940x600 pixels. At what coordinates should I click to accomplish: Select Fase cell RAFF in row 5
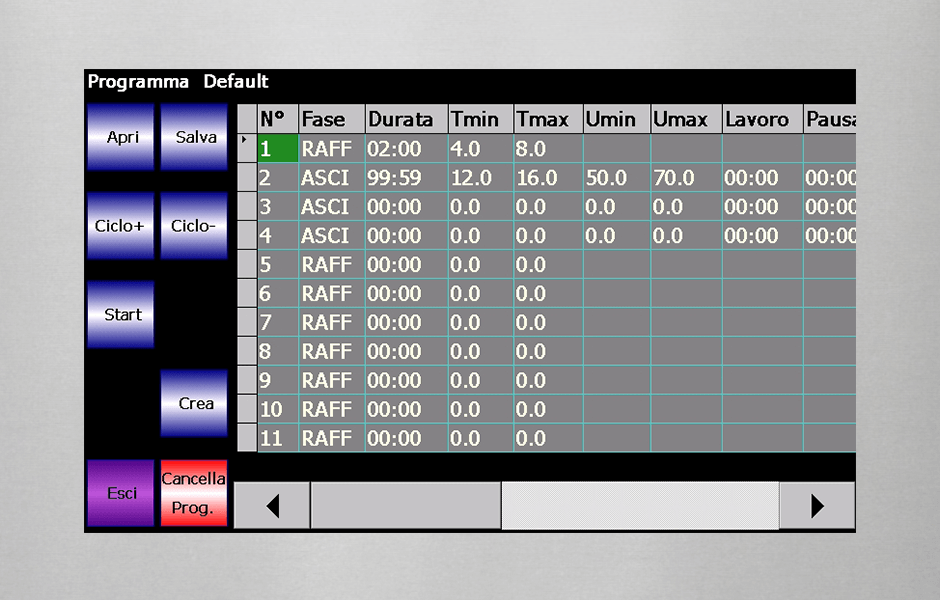(x=332, y=264)
